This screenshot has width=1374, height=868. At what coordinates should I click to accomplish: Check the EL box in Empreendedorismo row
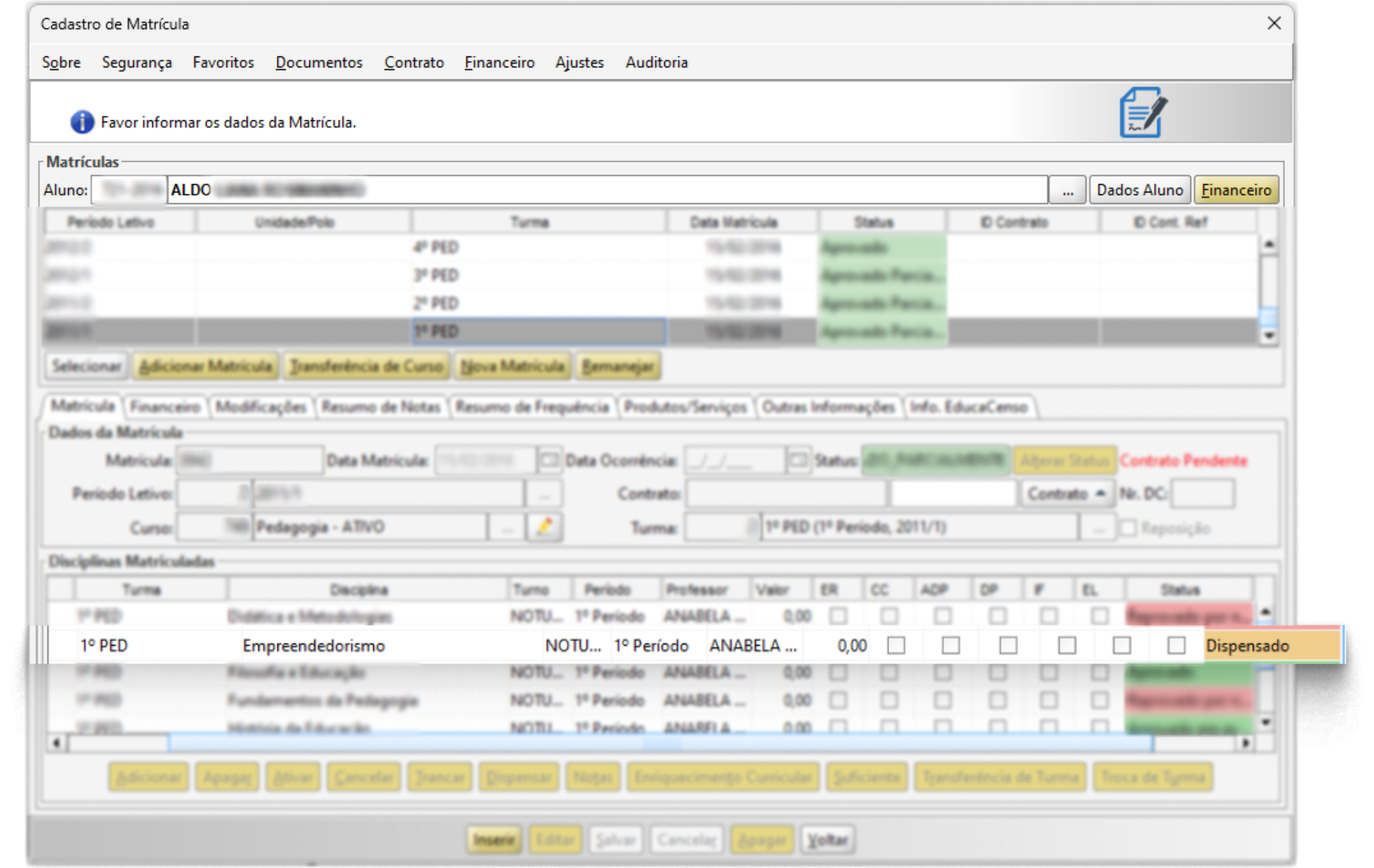click(1176, 645)
